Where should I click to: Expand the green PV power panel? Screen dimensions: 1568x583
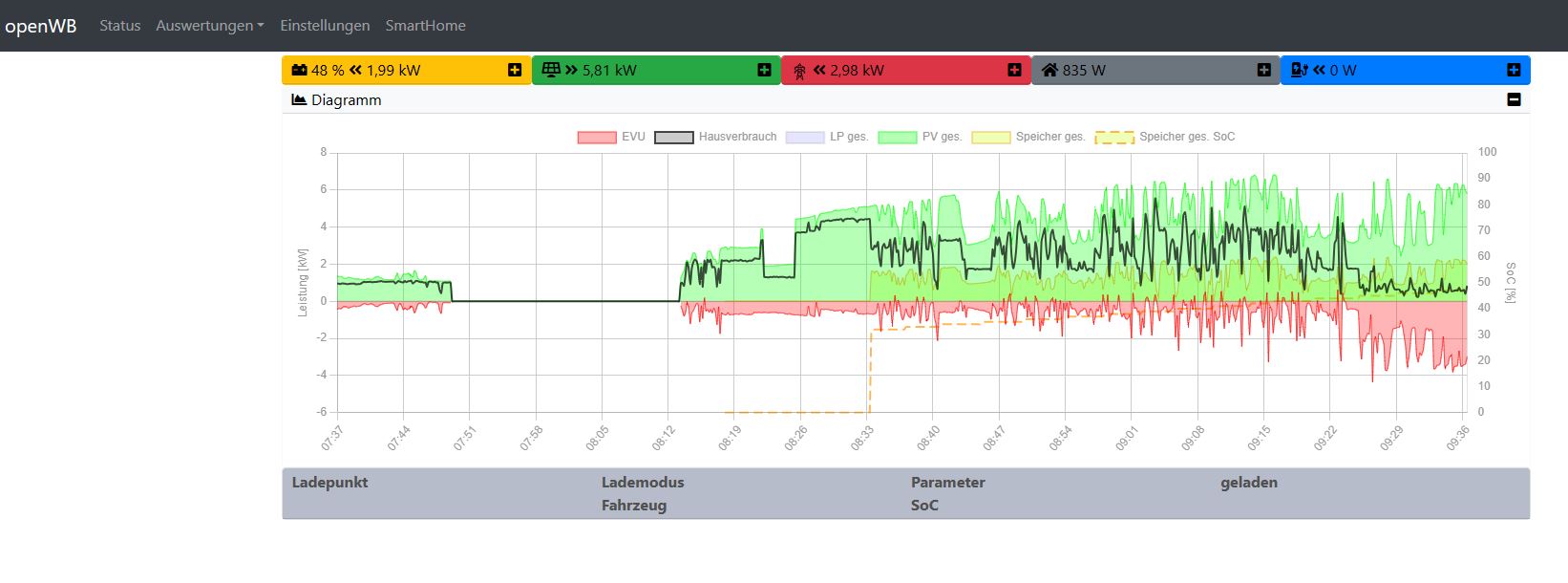pyautogui.click(x=764, y=70)
